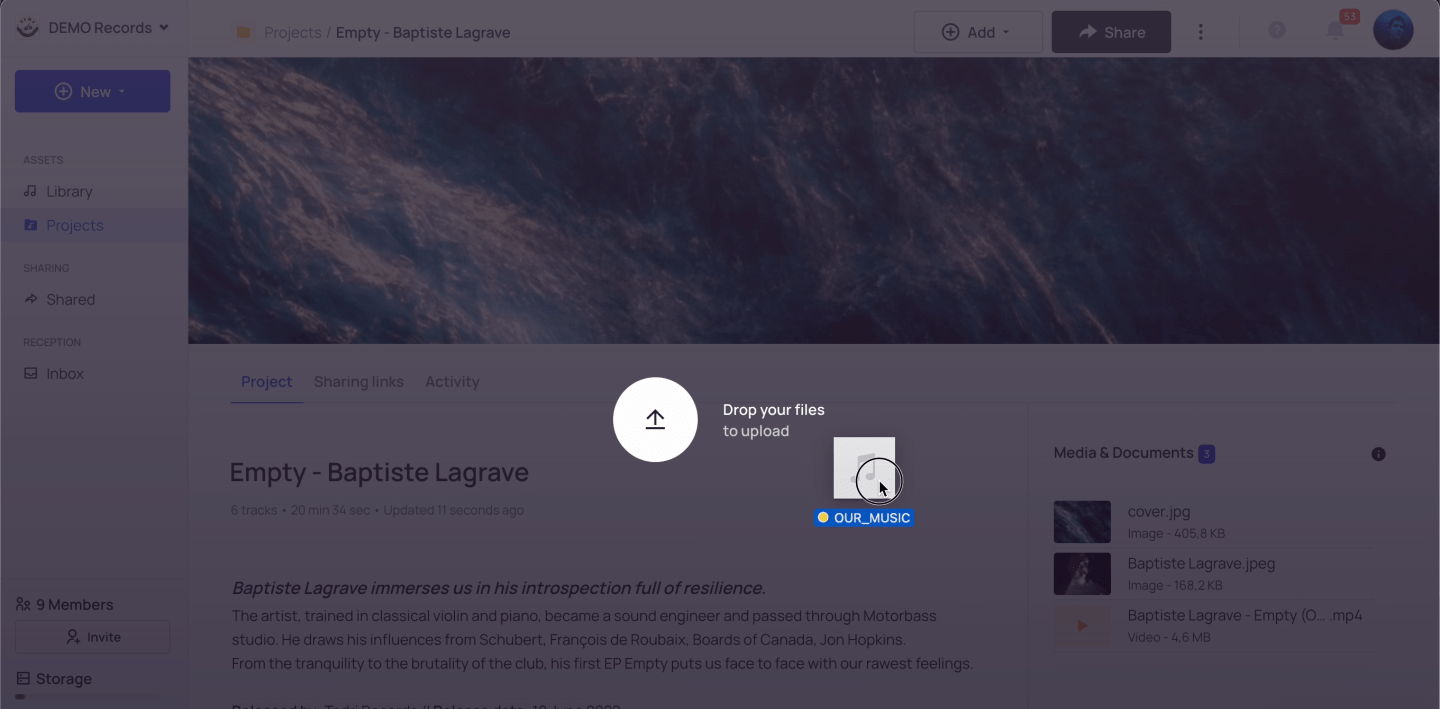Switch to the Sharing links tab

pyautogui.click(x=359, y=381)
